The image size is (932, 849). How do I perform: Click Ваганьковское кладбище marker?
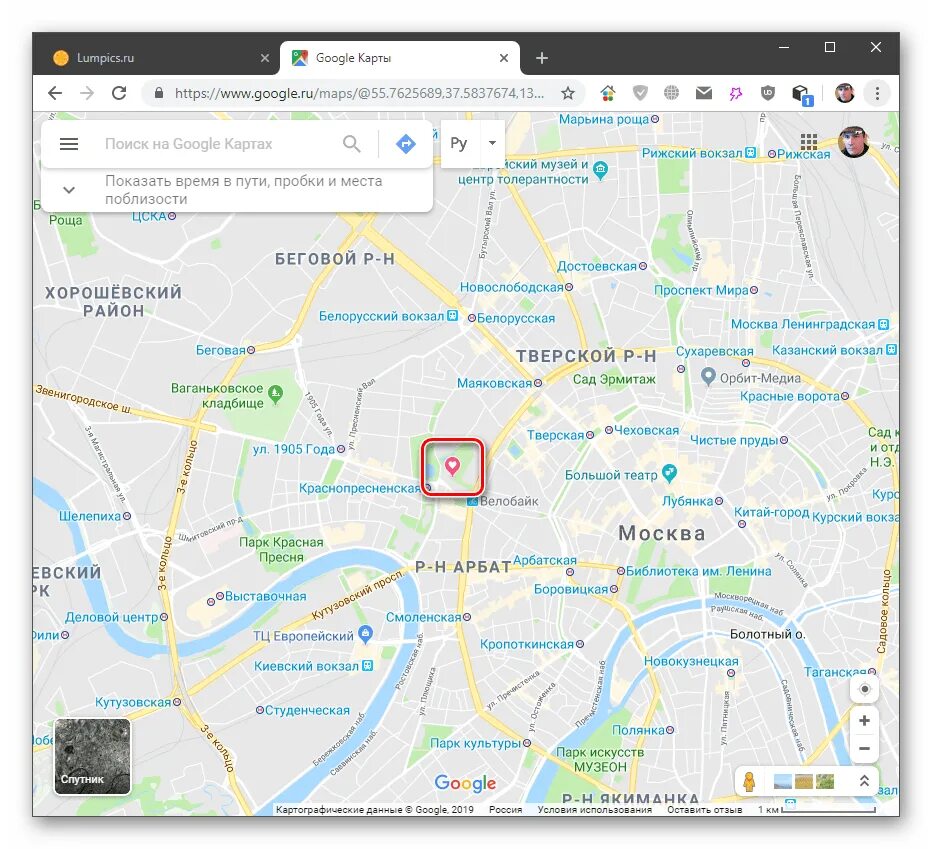tap(275, 394)
